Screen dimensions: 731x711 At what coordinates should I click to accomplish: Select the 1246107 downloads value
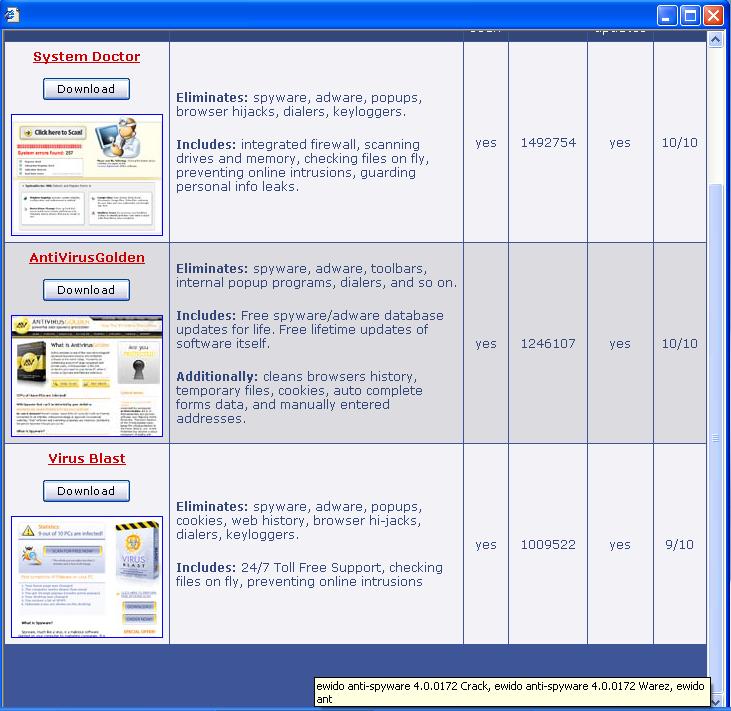(548, 344)
